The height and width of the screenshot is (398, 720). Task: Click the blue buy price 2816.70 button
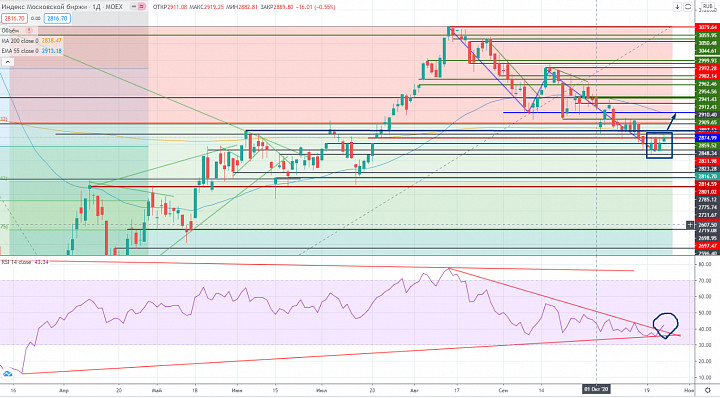57,19
